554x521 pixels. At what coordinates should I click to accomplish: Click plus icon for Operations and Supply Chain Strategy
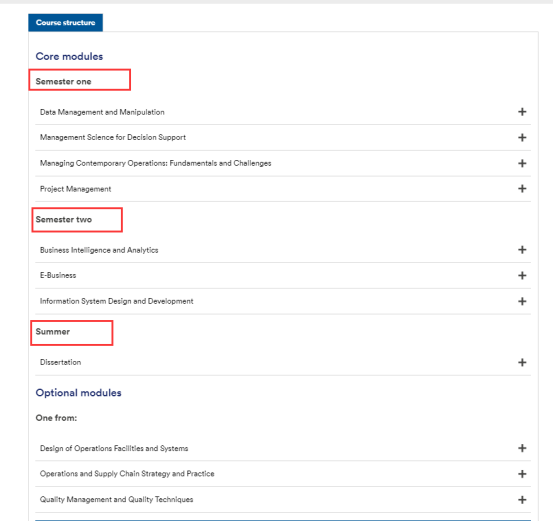(x=522, y=474)
